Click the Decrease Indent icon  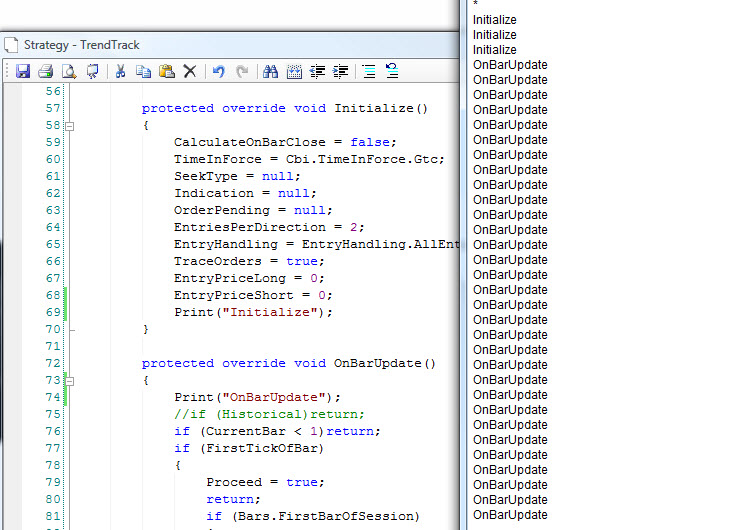pyautogui.click(x=317, y=71)
